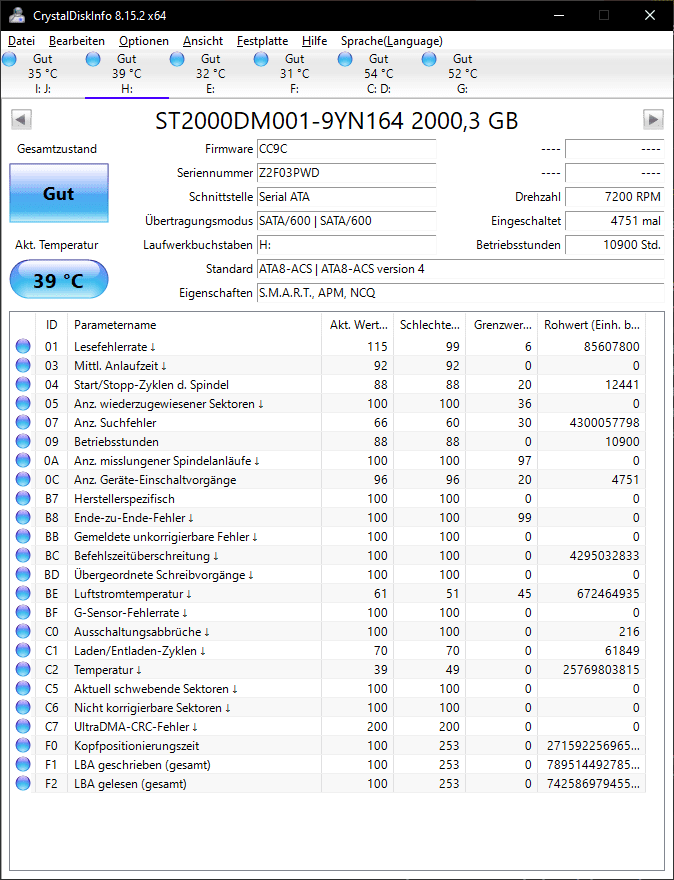Click the Standard field ATA8-ACS
Viewport: 674px width, 880px height.
click(460, 269)
